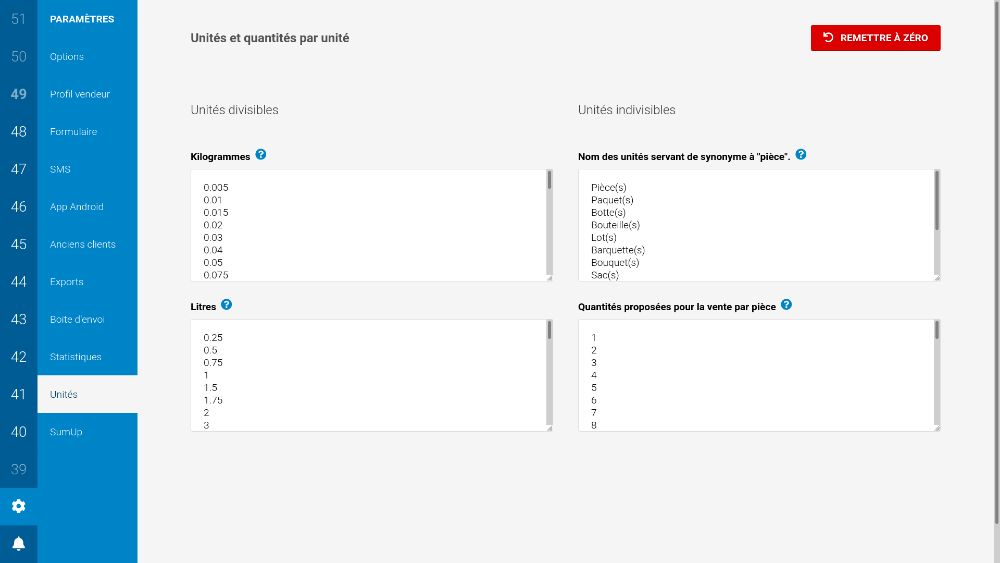Go to Profil vendeur settings
The width and height of the screenshot is (1000, 563).
pyautogui.click(x=80, y=94)
